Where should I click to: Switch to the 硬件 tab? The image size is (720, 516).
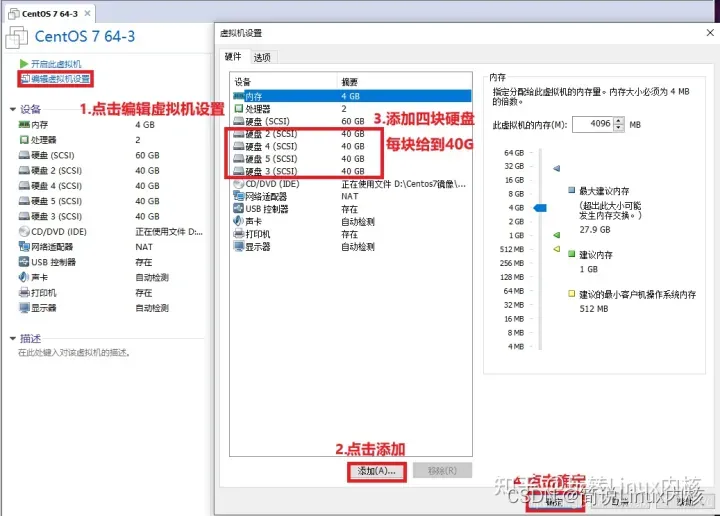[233, 56]
